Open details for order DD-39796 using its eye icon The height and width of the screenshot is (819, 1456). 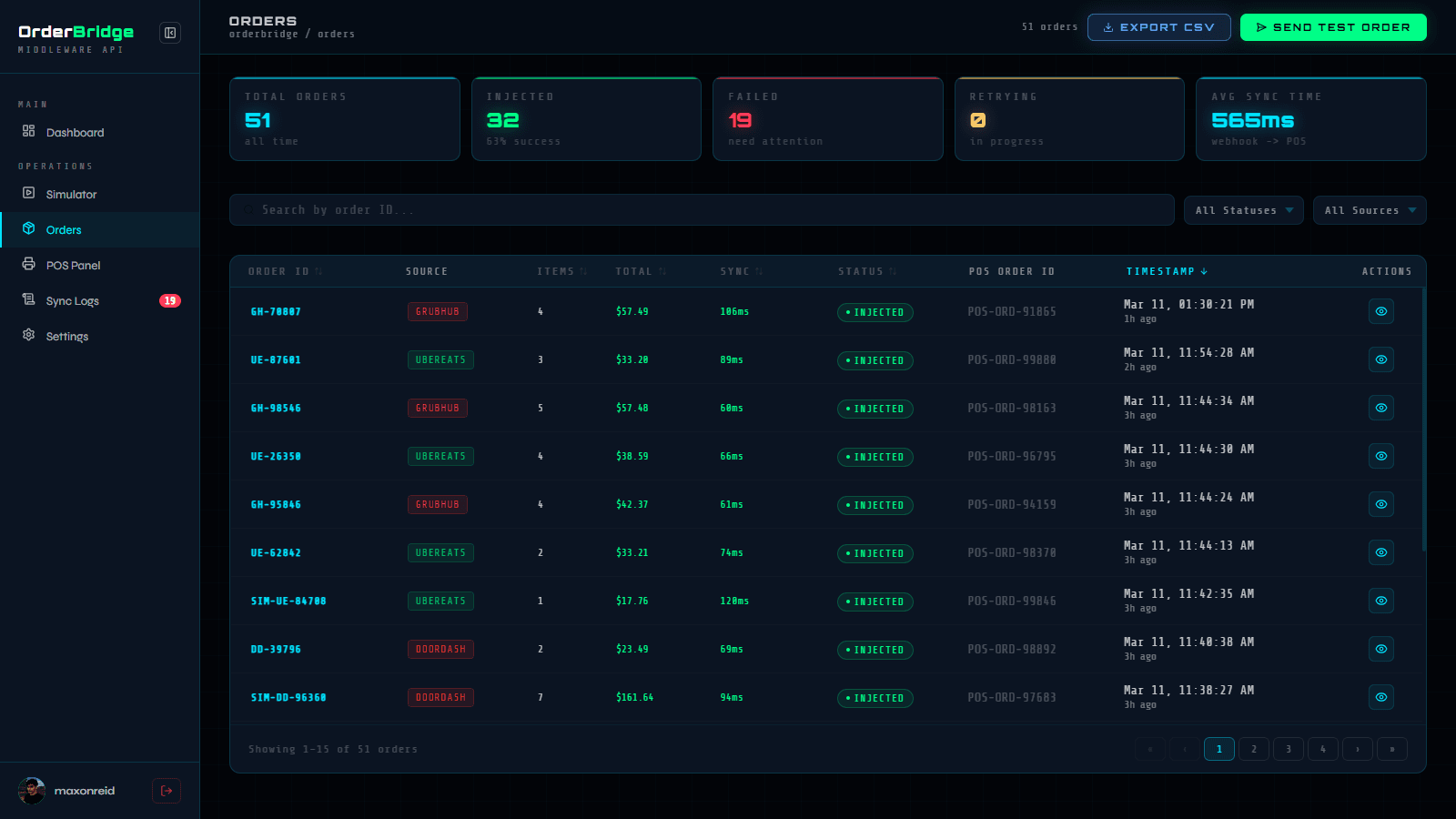click(x=1381, y=649)
